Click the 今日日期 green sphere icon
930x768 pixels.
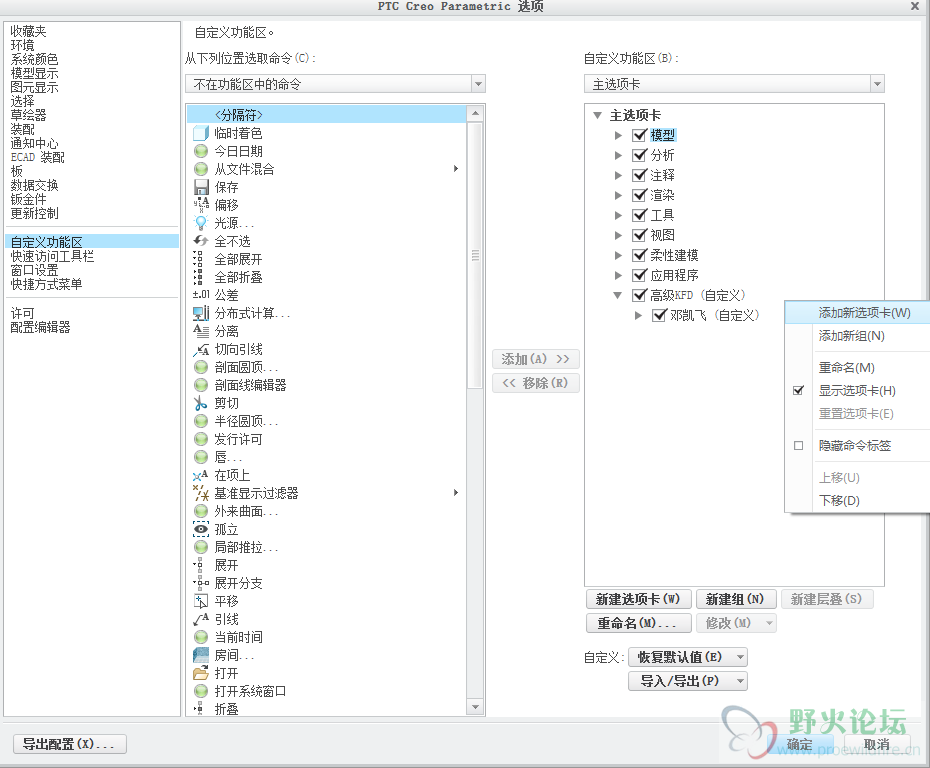[201, 151]
